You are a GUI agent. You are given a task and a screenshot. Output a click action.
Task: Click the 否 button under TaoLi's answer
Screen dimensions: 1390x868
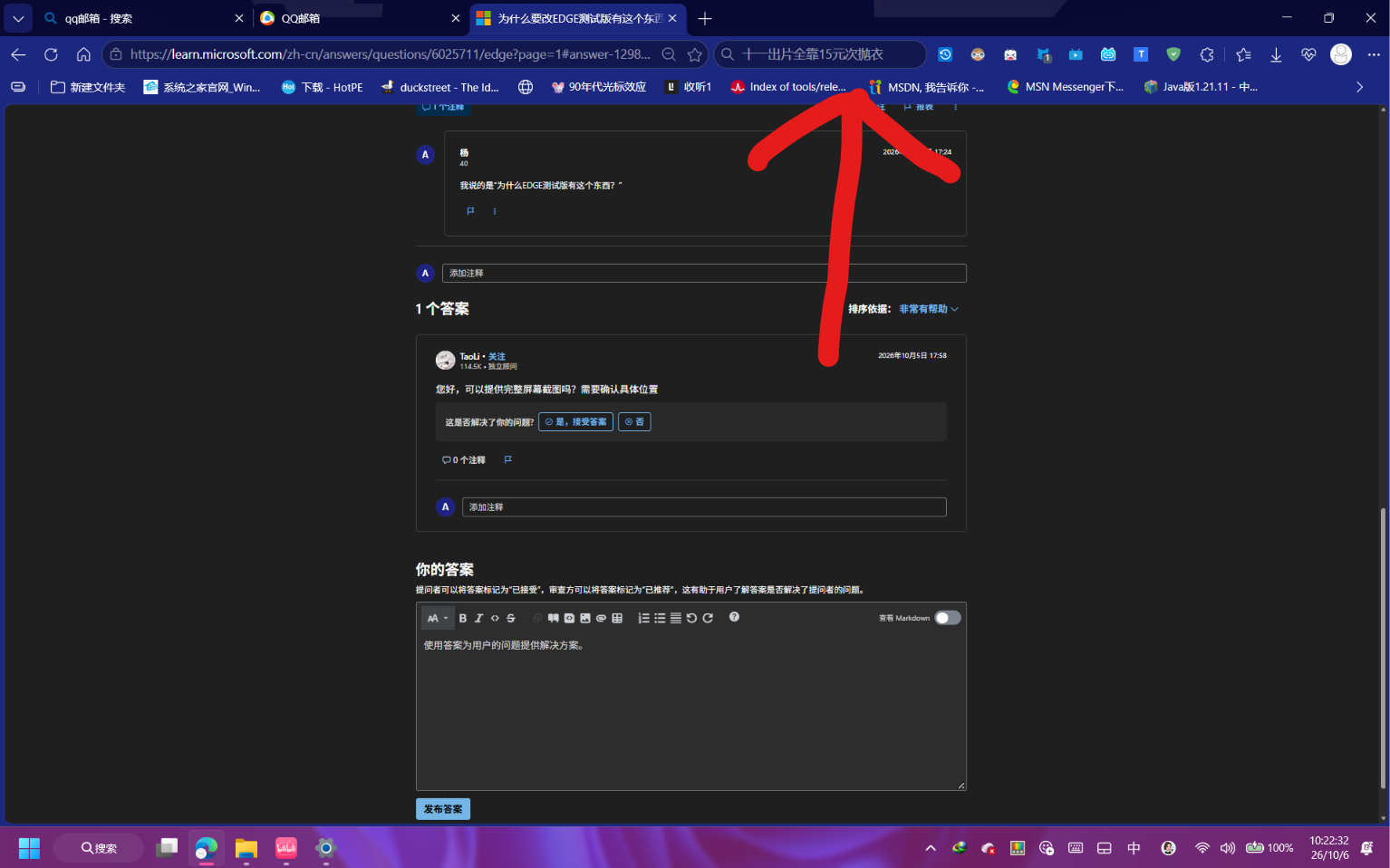(634, 422)
